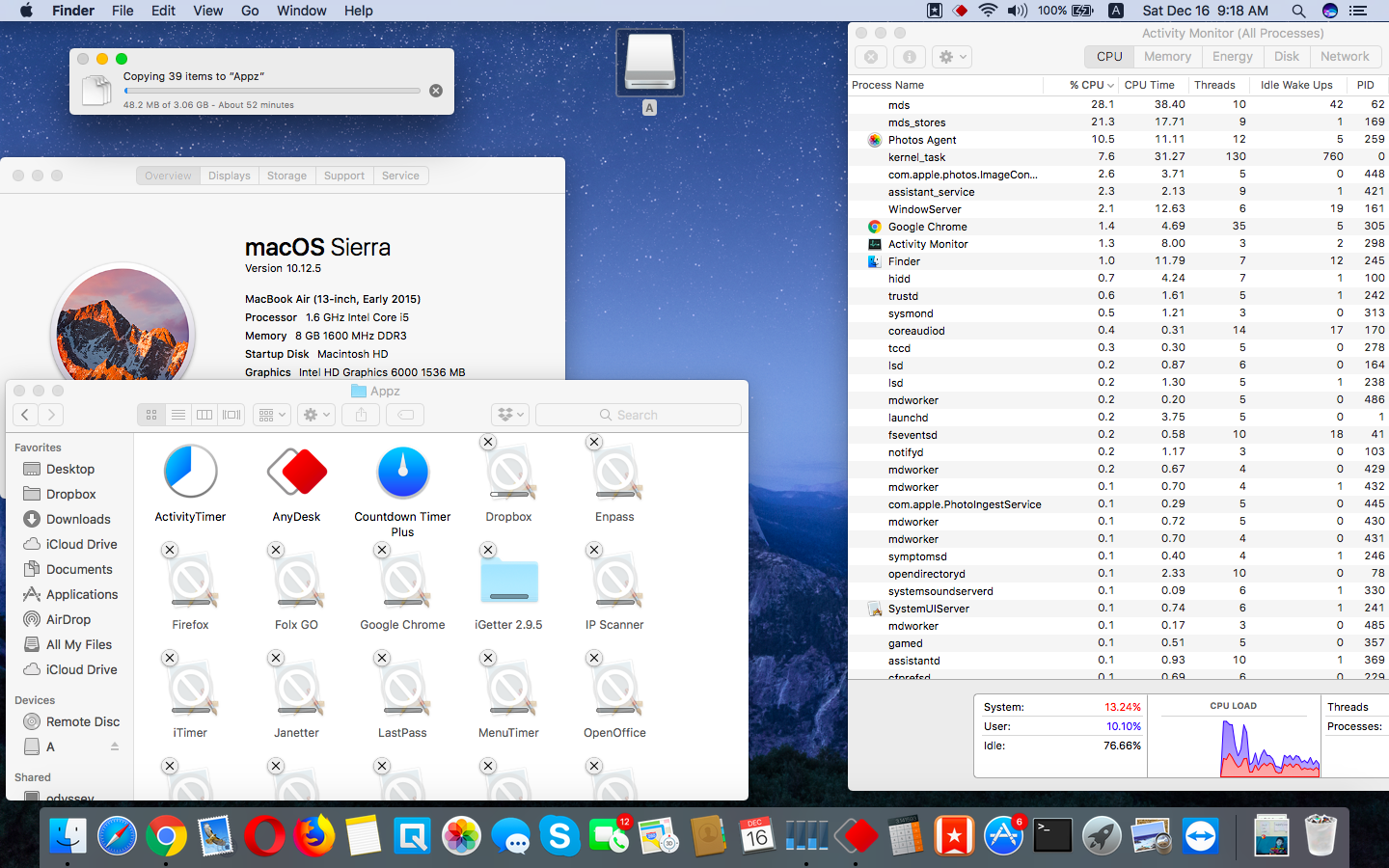Switch Finder to column view
This screenshot has width=1389, height=868.
[204, 415]
